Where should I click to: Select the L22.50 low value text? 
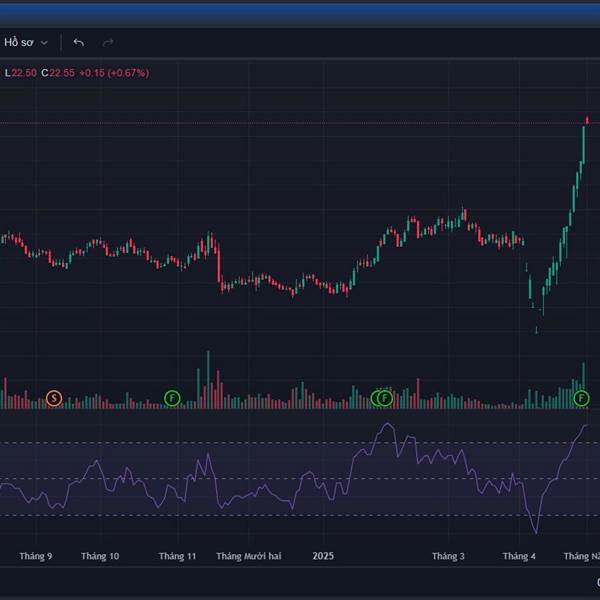coord(21,73)
